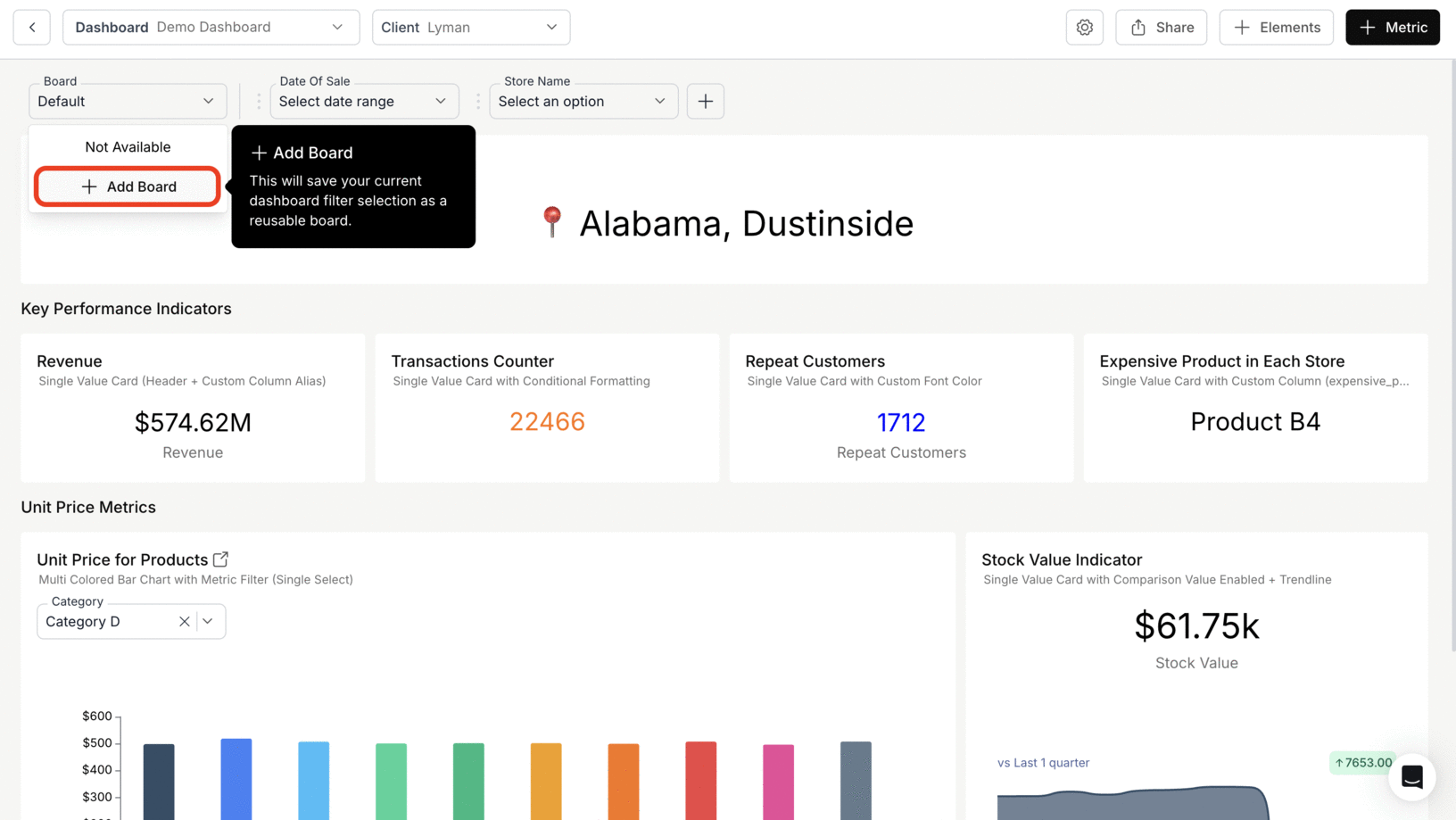Viewport: 1456px width, 820px height.
Task: Open the Date Of Sale date range picker
Action: 364,102
